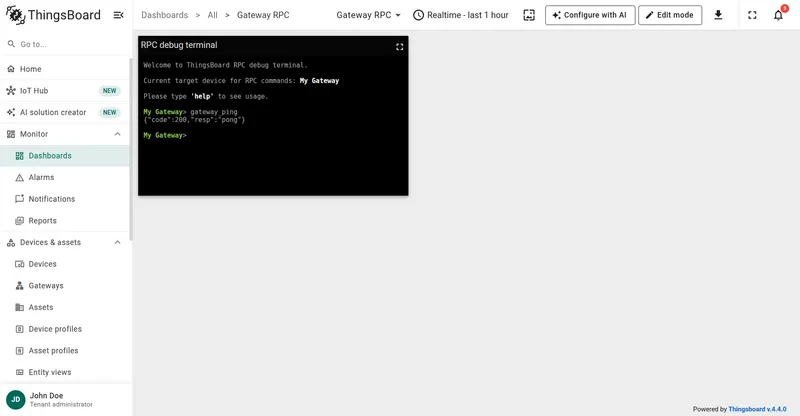This screenshot has height=416, width=800.
Task: Click the Reports sidebar icon
Action: [x=19, y=221]
